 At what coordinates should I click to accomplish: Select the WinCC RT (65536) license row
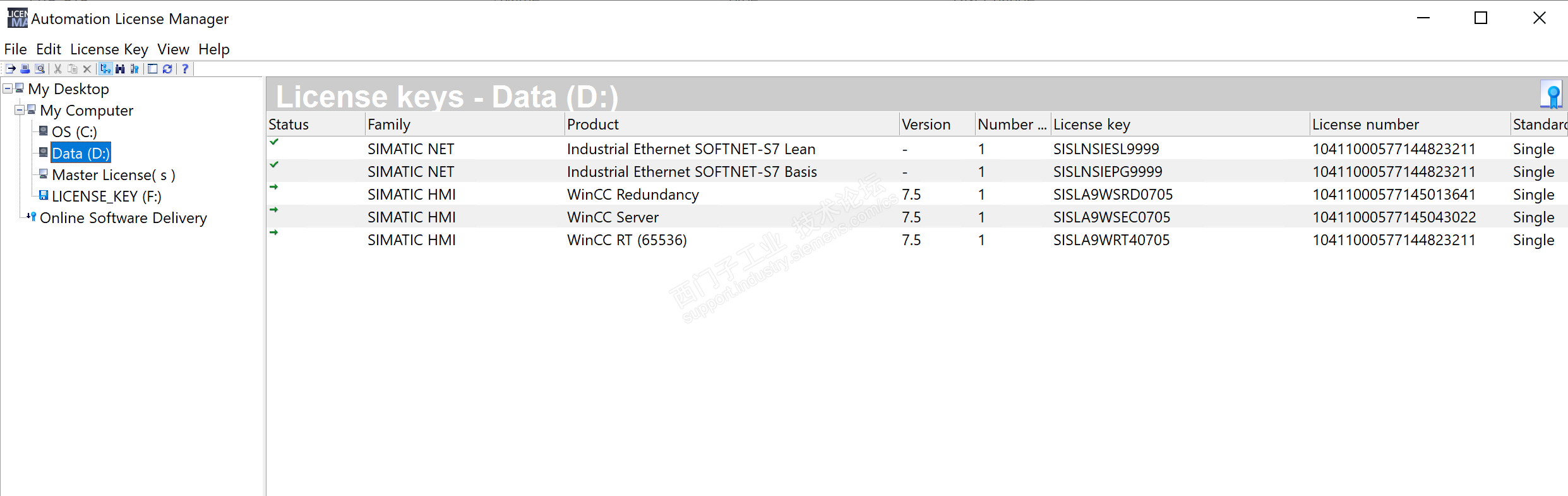(x=626, y=240)
